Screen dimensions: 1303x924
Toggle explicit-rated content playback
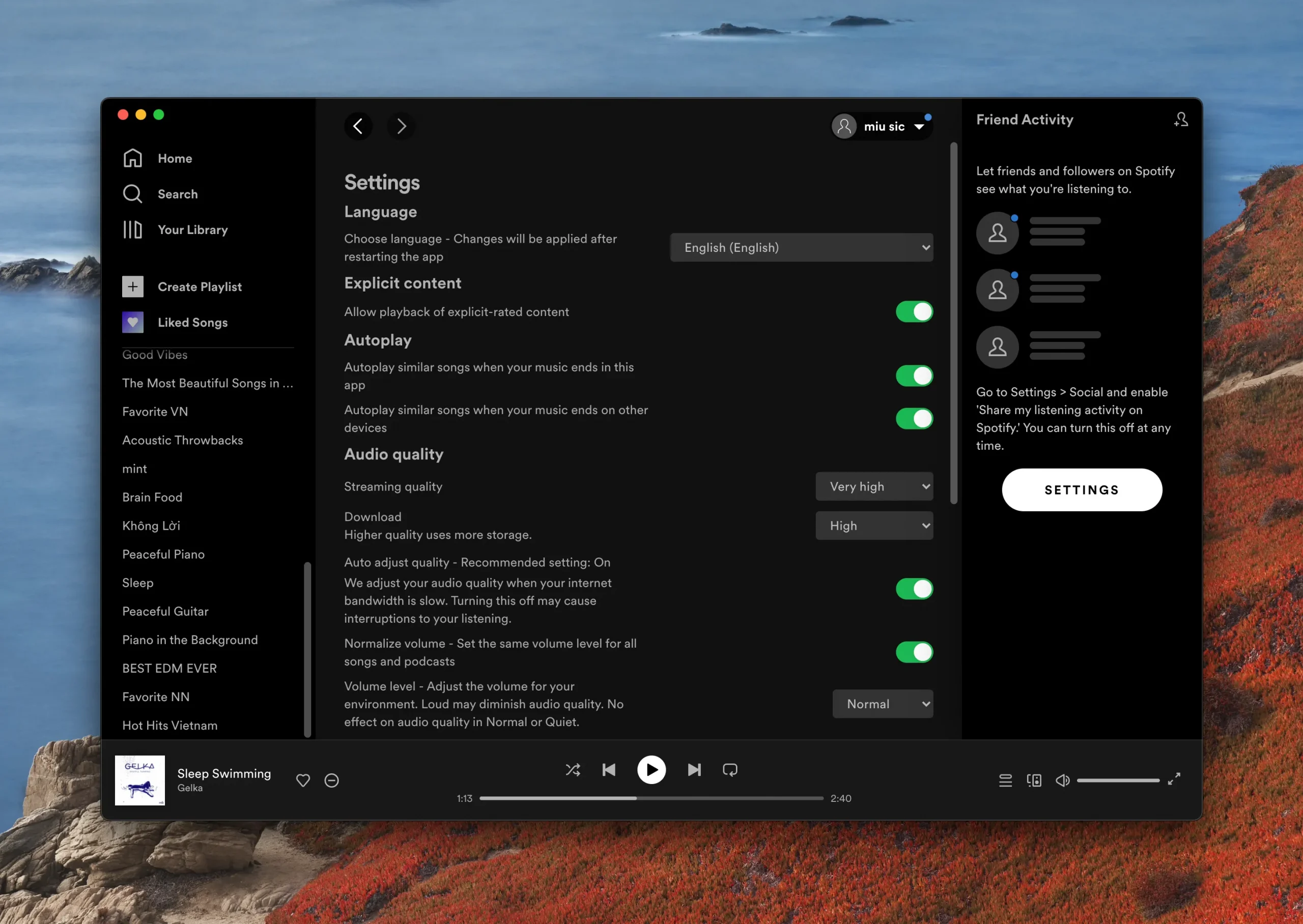(914, 312)
